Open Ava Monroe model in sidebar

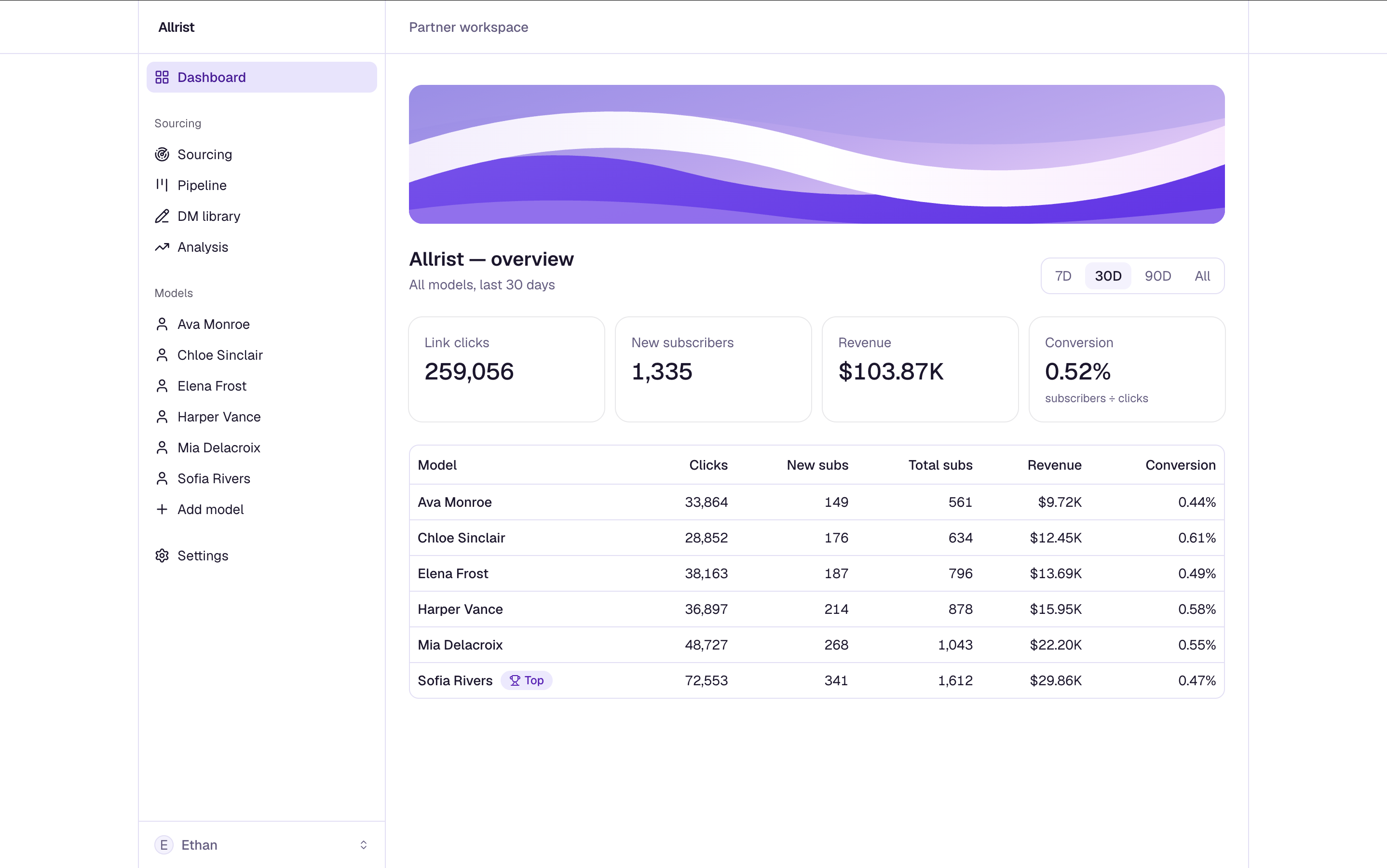click(x=262, y=325)
